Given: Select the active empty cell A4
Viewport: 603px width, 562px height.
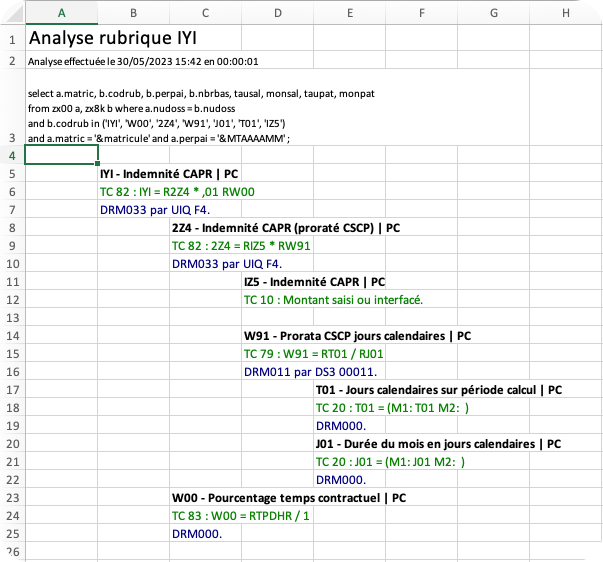Looking at the screenshot, I should (61, 155).
